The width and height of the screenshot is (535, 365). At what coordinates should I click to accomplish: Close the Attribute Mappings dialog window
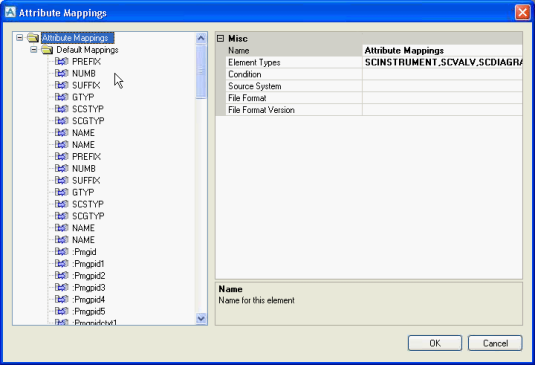[522, 13]
